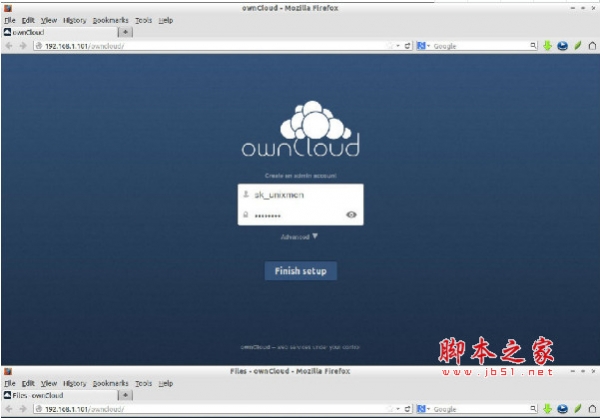600x418 pixels.
Task: Open the View menu in the top Firefox window
Action: pyautogui.click(x=49, y=20)
